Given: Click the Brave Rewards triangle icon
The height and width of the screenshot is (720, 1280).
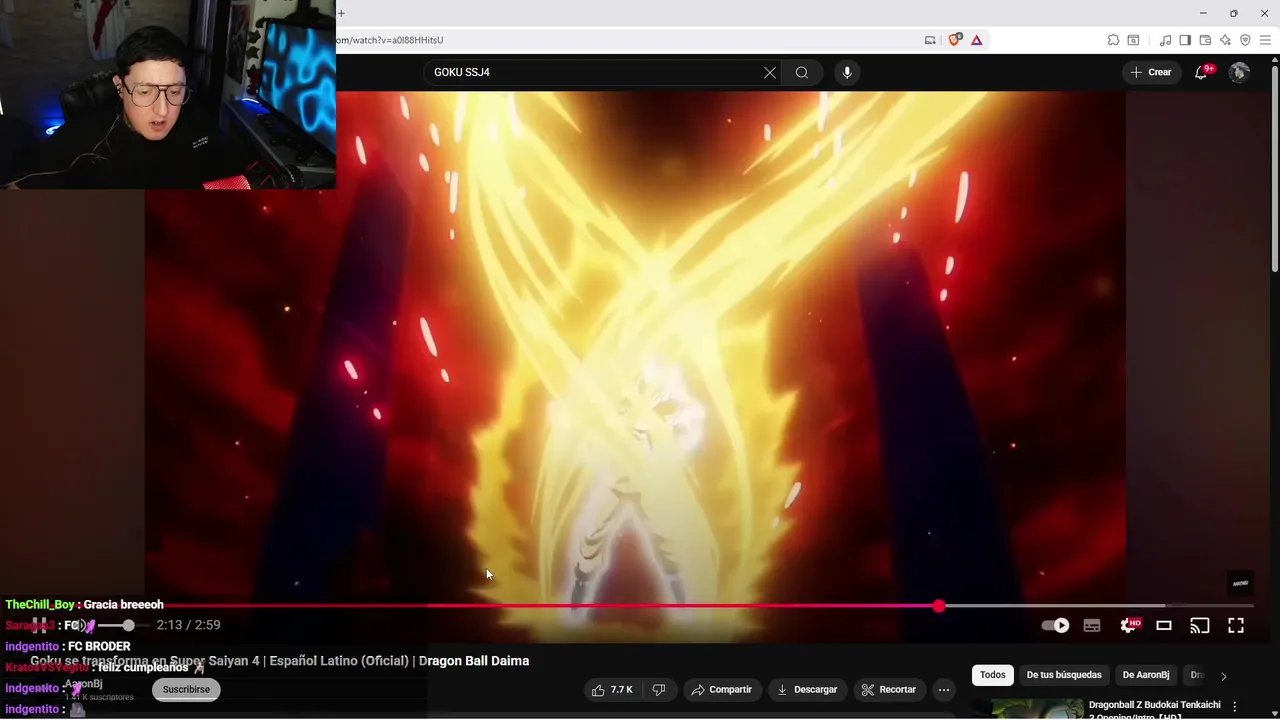Looking at the screenshot, I should tap(976, 40).
